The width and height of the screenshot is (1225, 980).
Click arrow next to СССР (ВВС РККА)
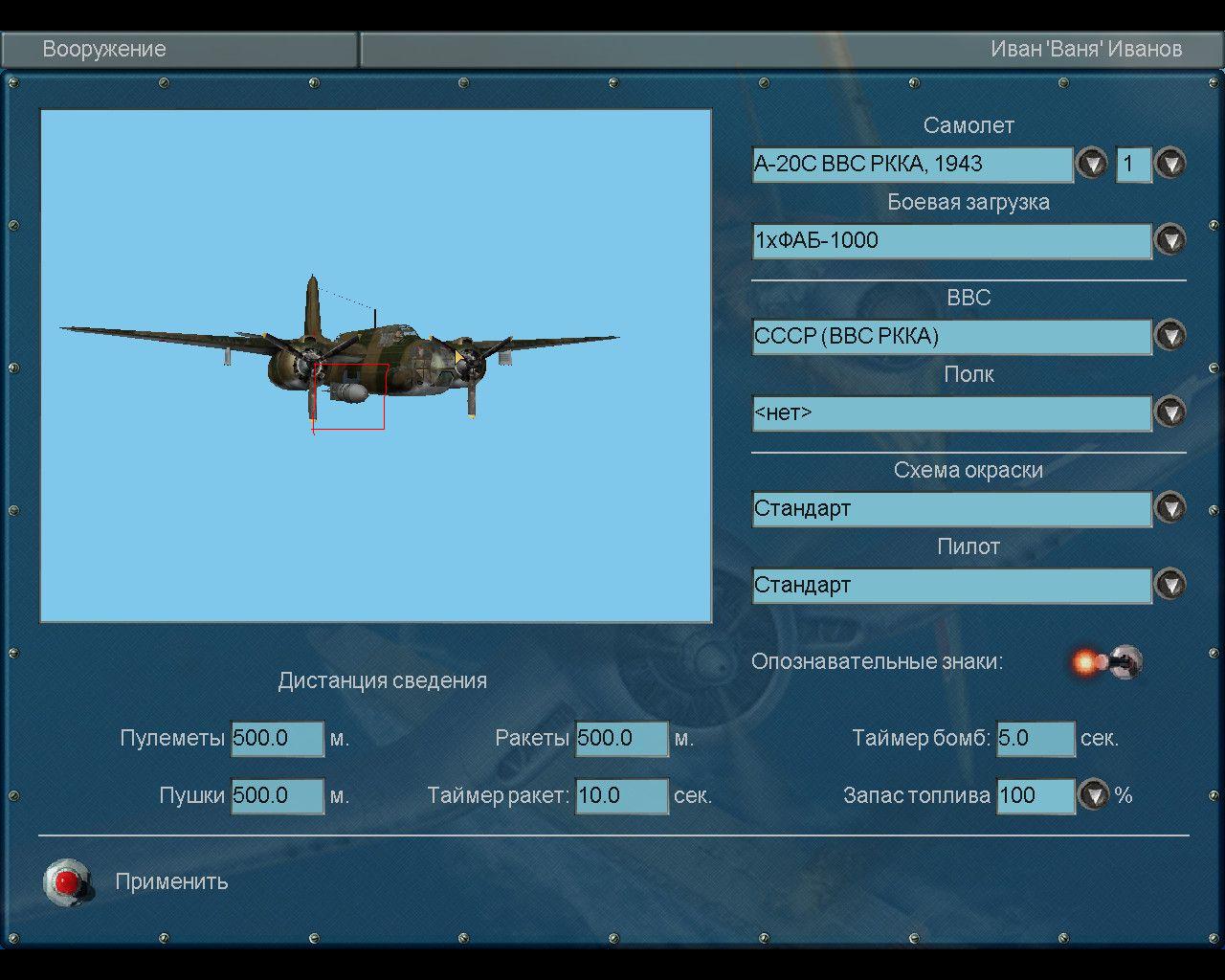tap(1169, 336)
